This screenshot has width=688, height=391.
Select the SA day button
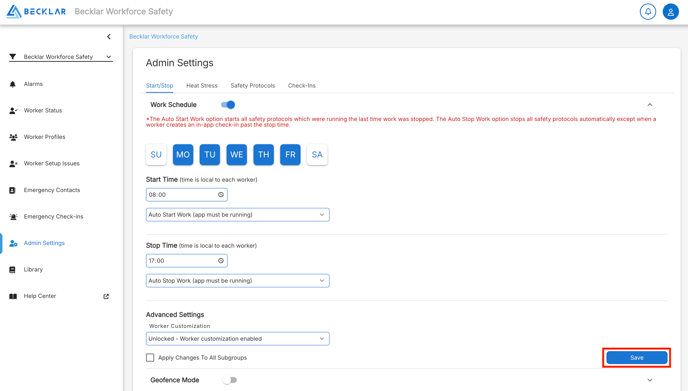(317, 154)
